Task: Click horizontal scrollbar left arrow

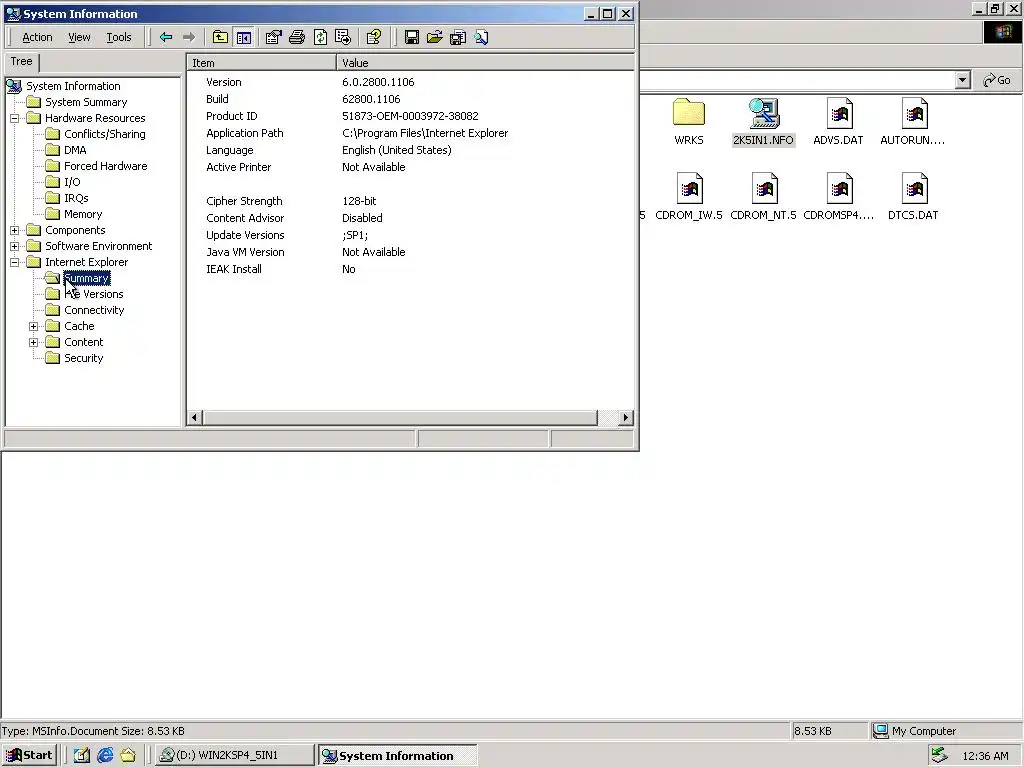Action: pos(195,417)
